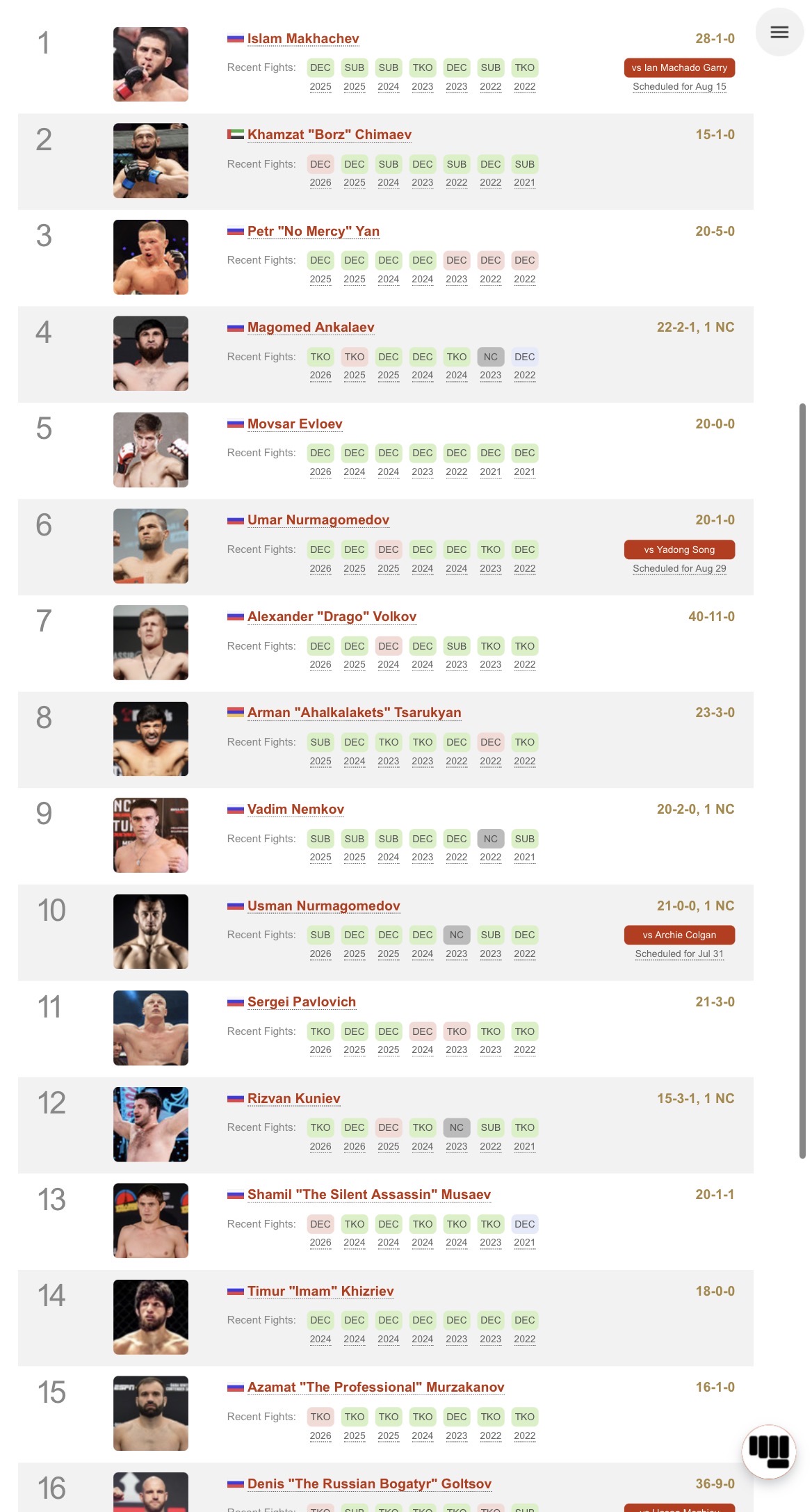
Task: Click first TKO badge for Sergei Pavlovich
Action: (320, 1031)
